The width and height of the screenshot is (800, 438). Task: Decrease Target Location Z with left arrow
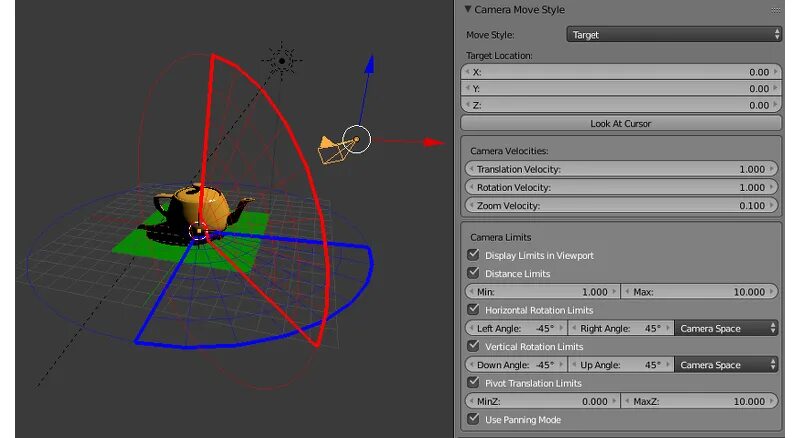click(467, 104)
